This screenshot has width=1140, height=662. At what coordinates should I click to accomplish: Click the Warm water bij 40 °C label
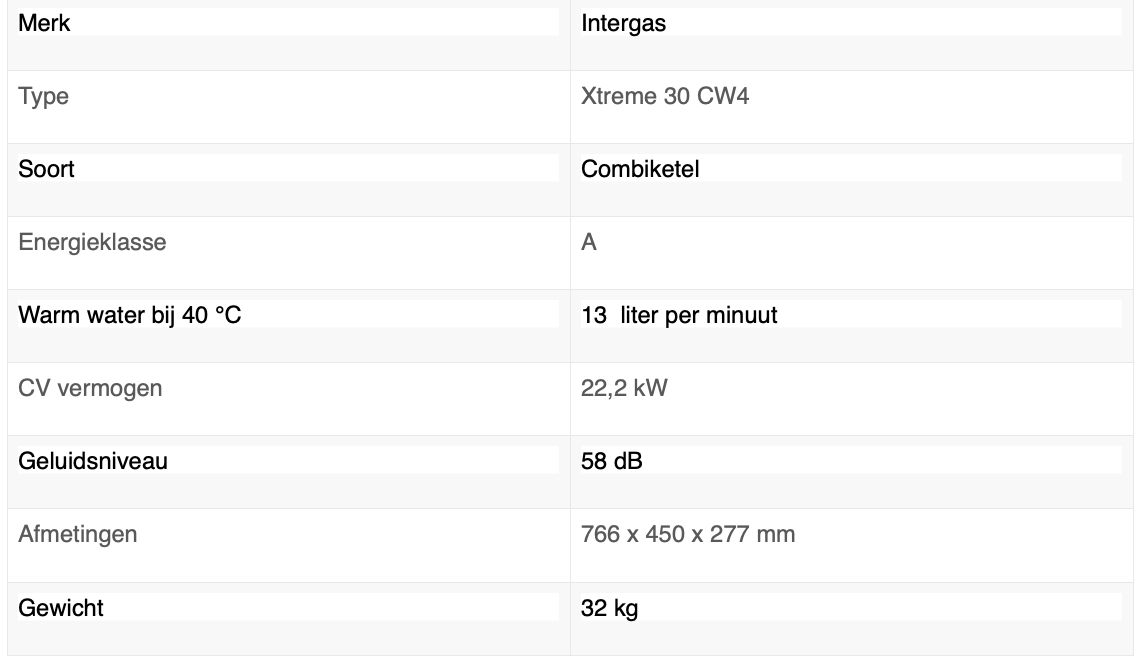pyautogui.click(x=130, y=315)
